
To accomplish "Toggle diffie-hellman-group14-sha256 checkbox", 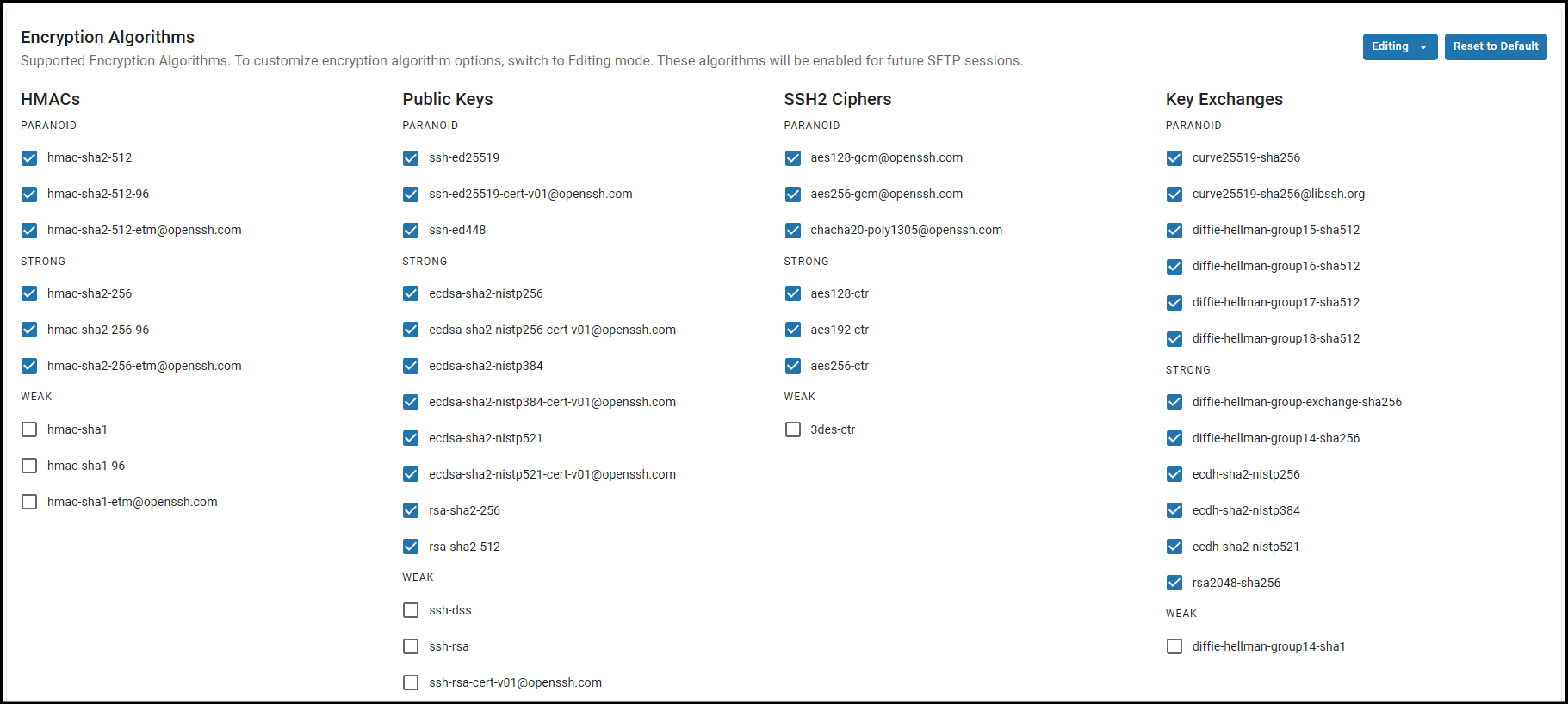I will (x=1174, y=438).
